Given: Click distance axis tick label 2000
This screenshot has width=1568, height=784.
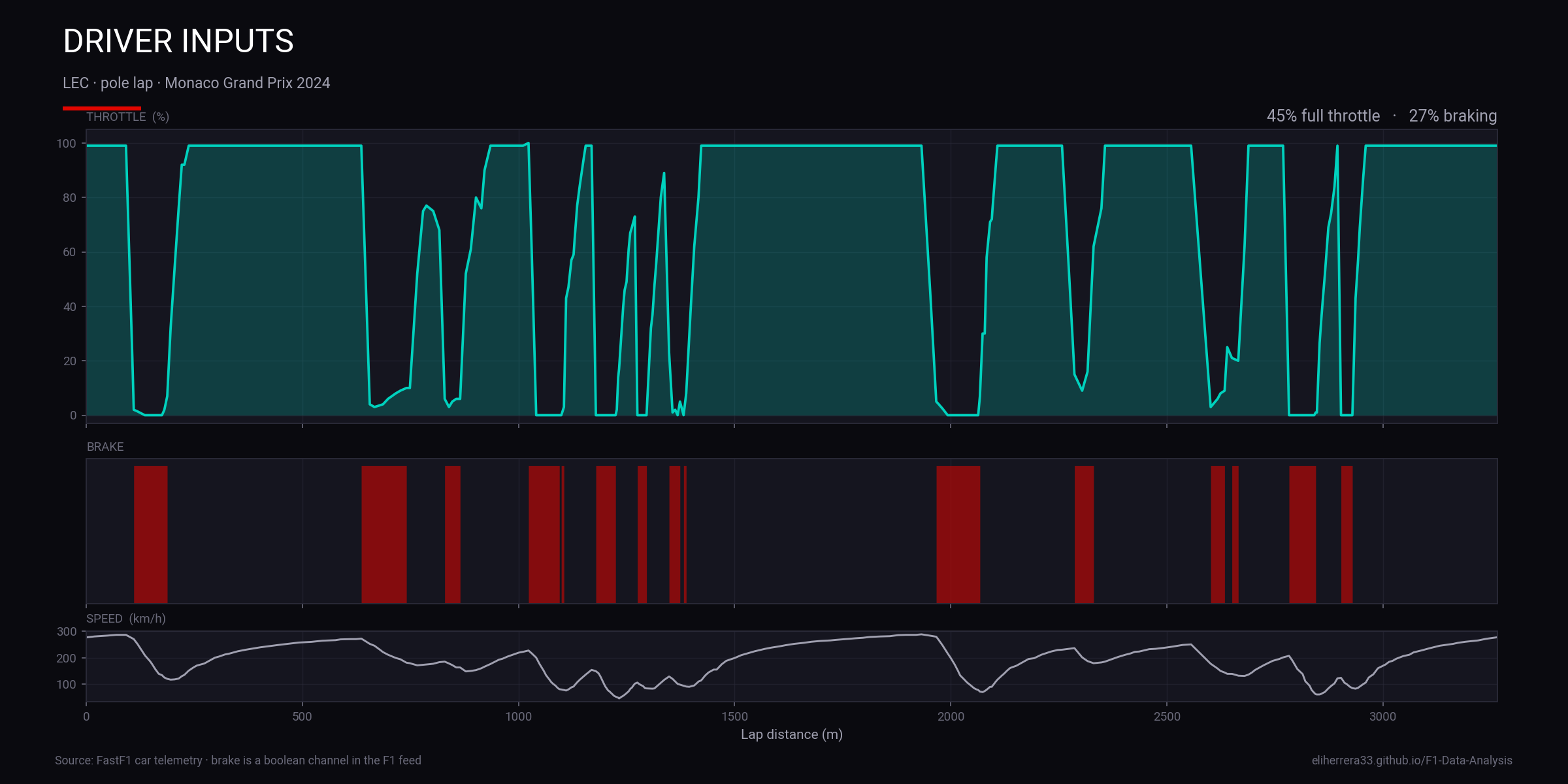Looking at the screenshot, I should pyautogui.click(x=951, y=717).
